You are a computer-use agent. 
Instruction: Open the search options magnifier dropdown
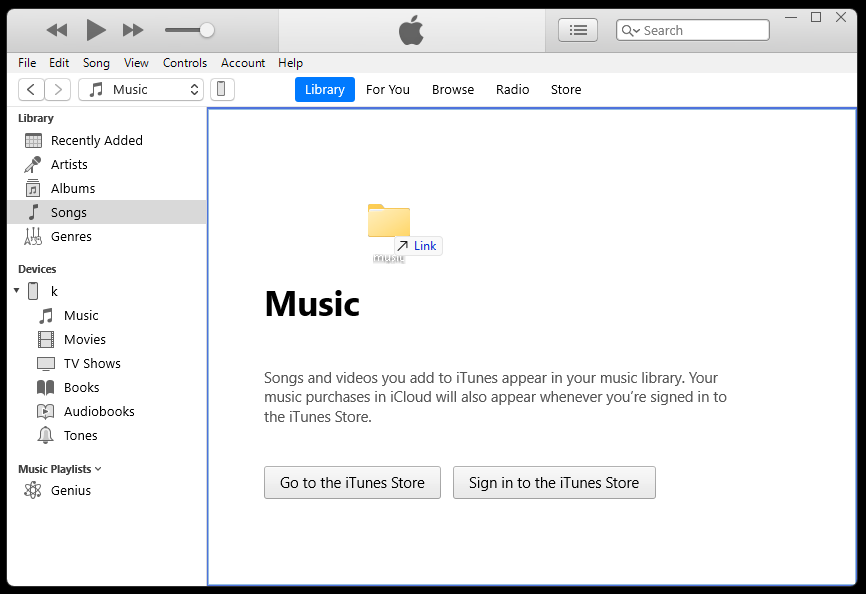630,30
